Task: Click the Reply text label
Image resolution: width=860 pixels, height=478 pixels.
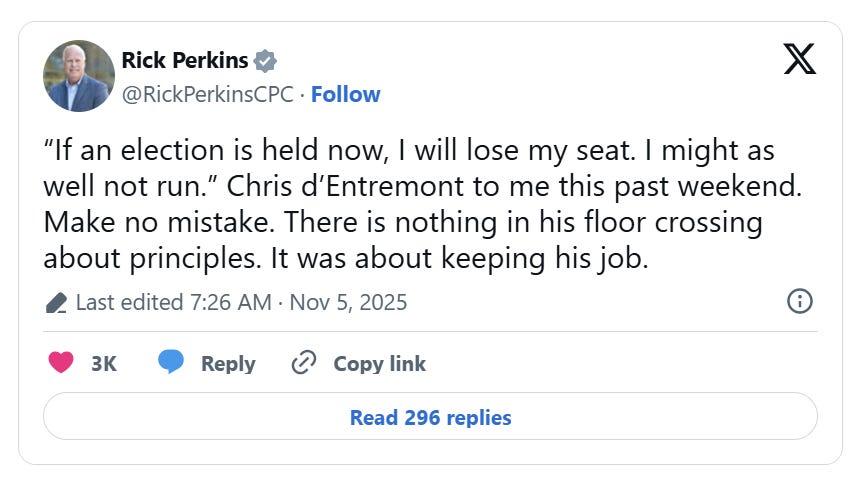Action: pyautogui.click(x=228, y=364)
